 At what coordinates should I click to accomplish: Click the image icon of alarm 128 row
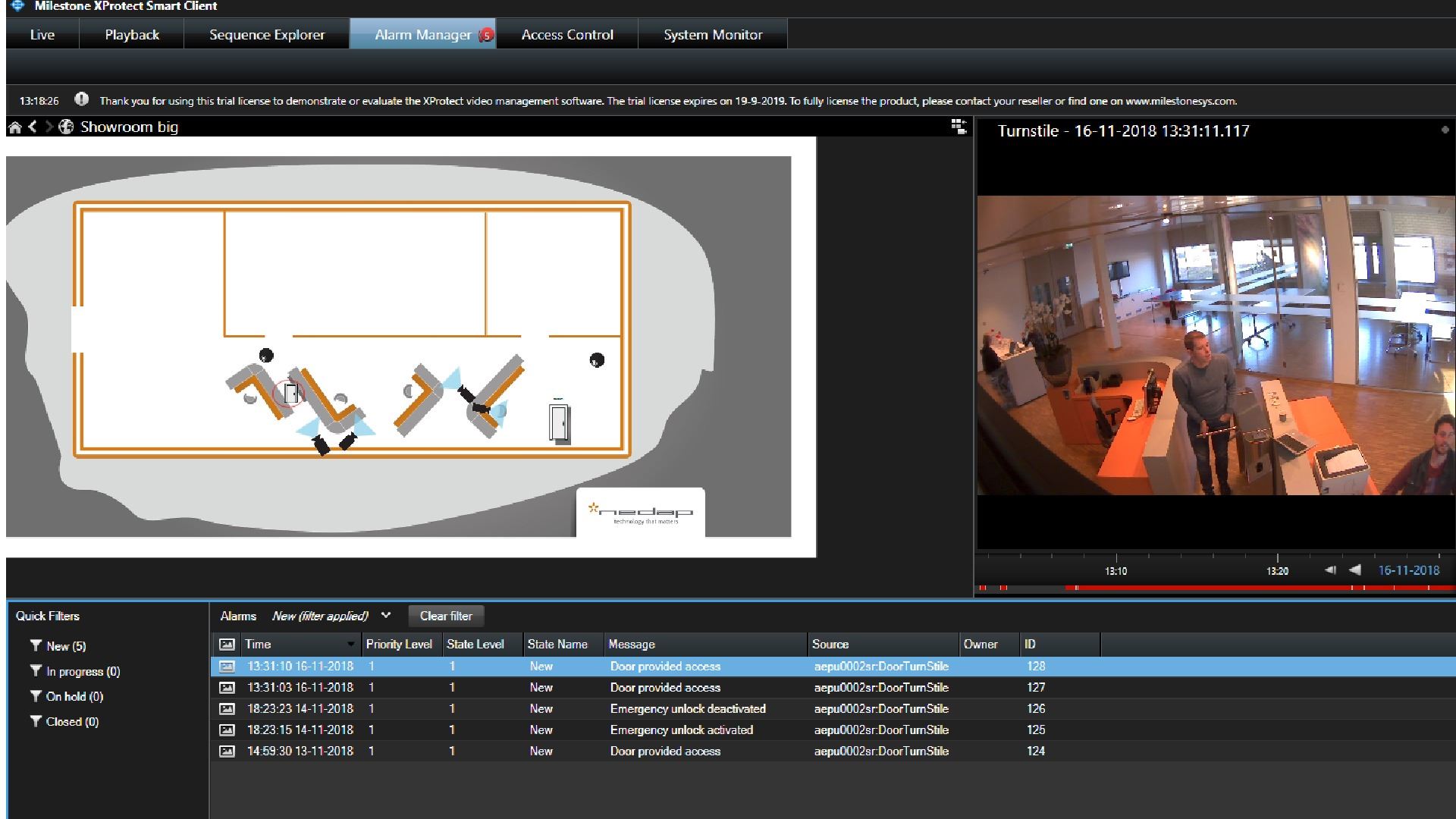(227, 667)
